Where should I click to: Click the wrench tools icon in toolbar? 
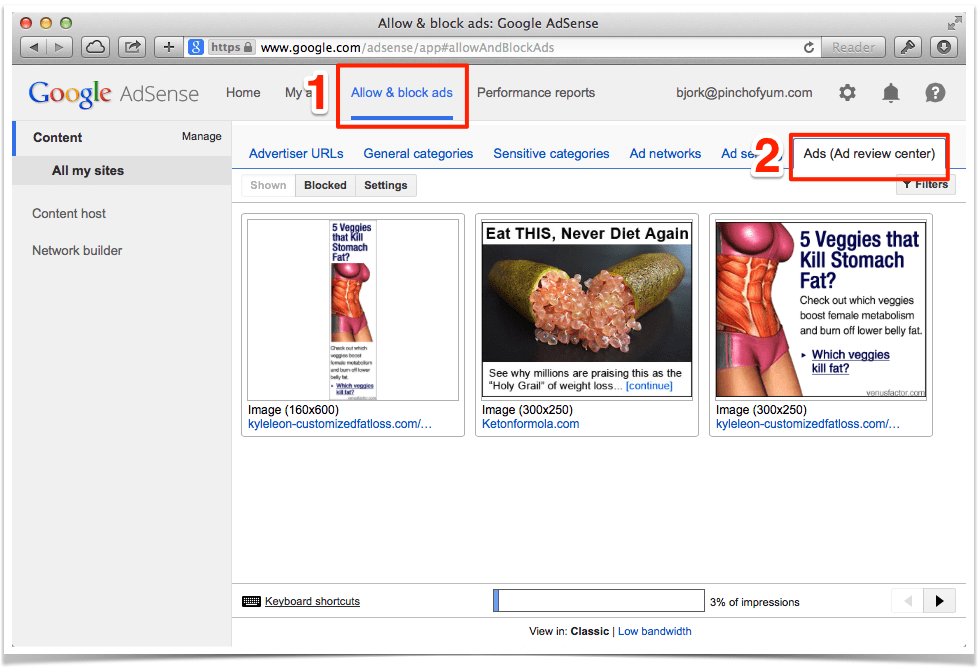[907, 46]
